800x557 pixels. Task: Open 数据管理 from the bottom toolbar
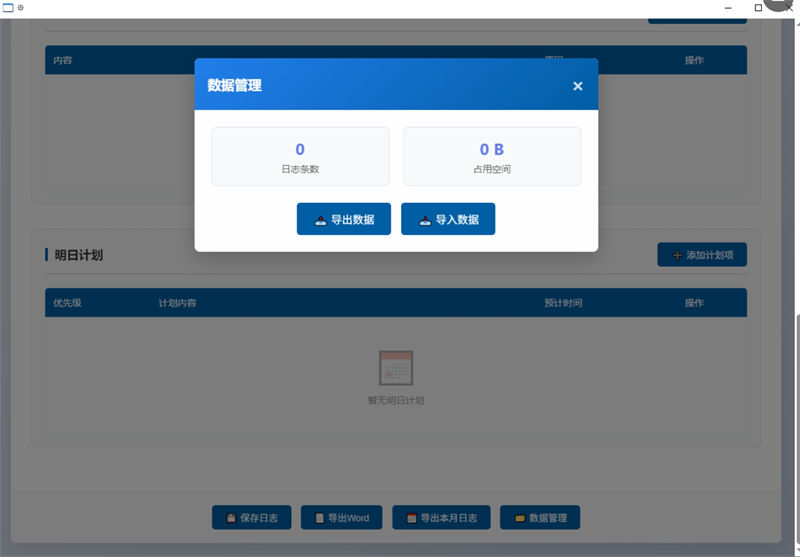[540, 518]
